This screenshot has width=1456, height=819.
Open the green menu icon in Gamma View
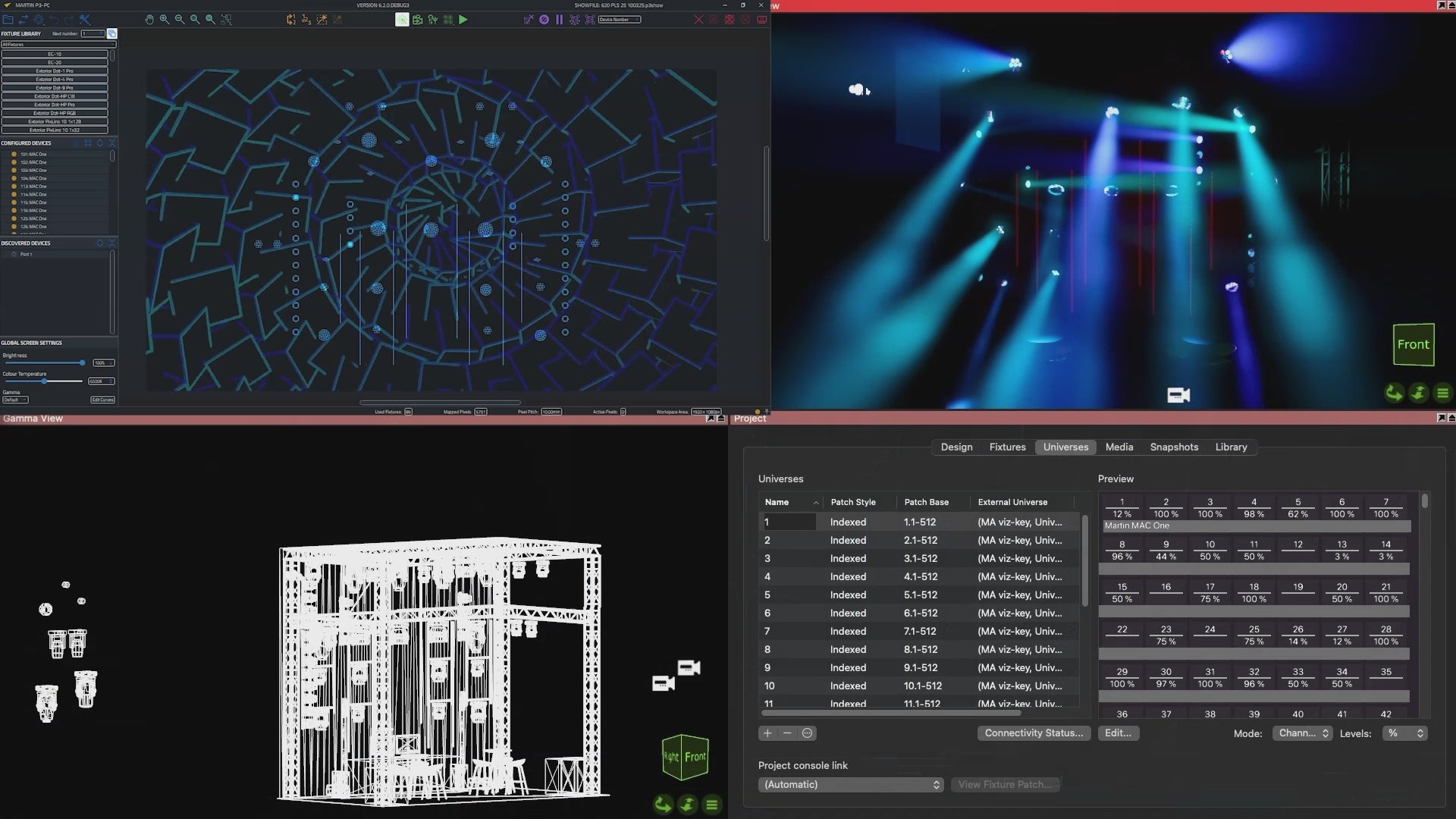711,805
